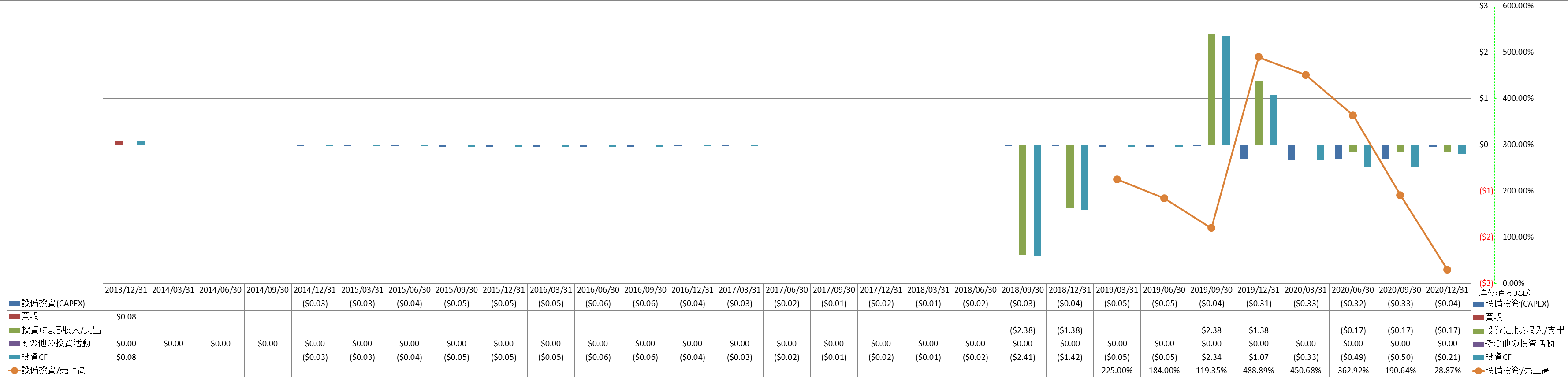Click the (単位:百万USD) unit note
The image size is (1568, 378).
1504,293
